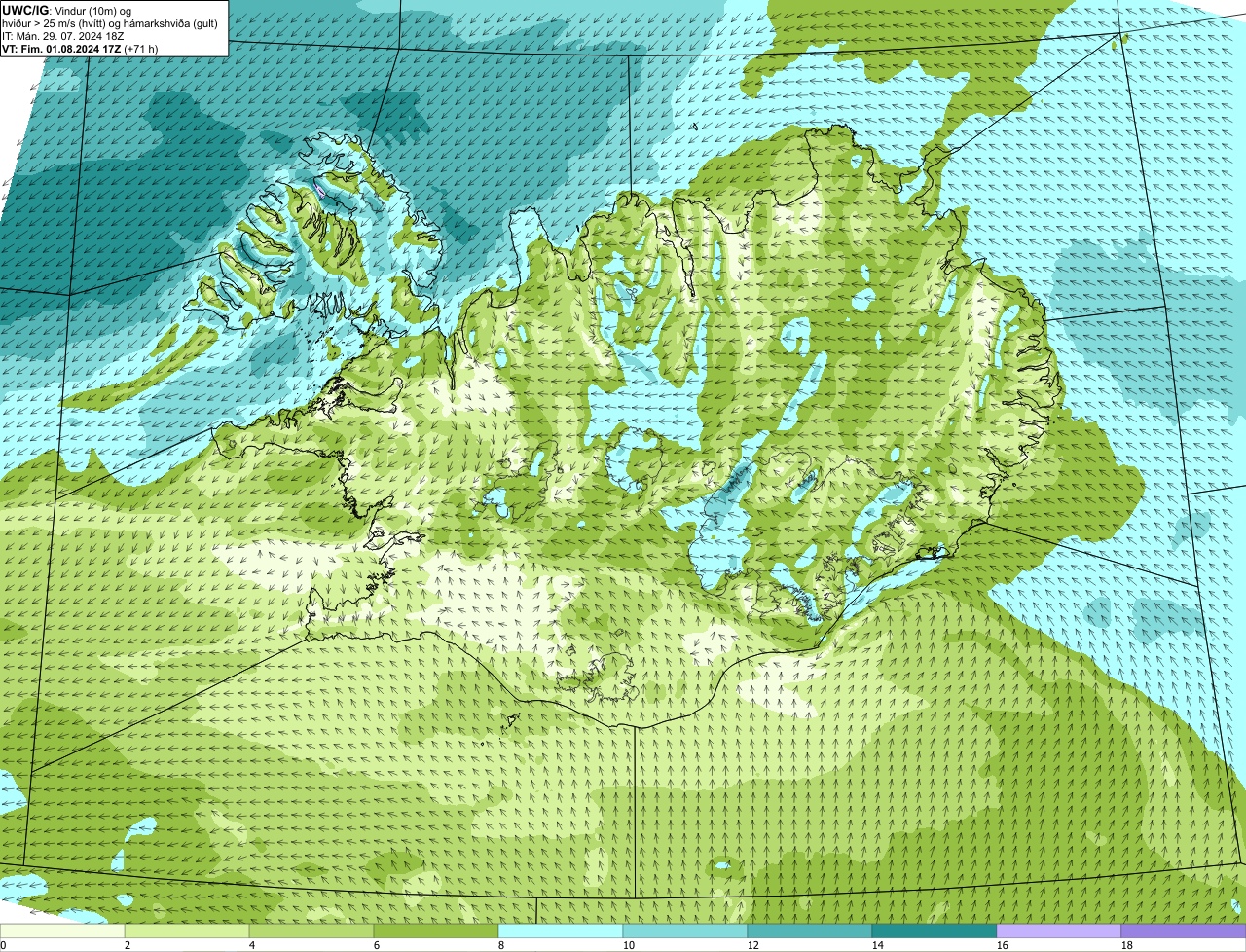Click the legend scale label "14"
Viewport: 1246px width, 952px height.
click(x=877, y=945)
